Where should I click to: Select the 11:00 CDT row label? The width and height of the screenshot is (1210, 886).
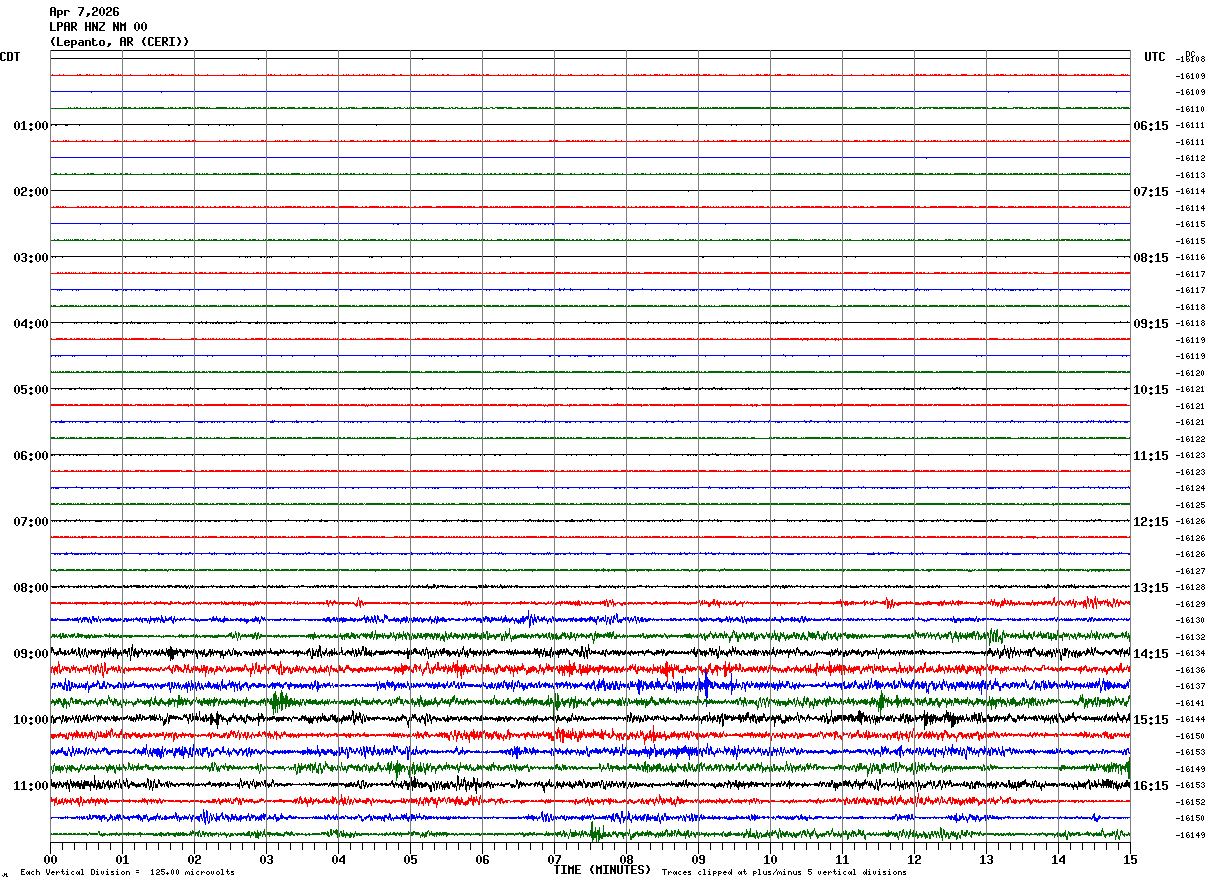[30, 786]
